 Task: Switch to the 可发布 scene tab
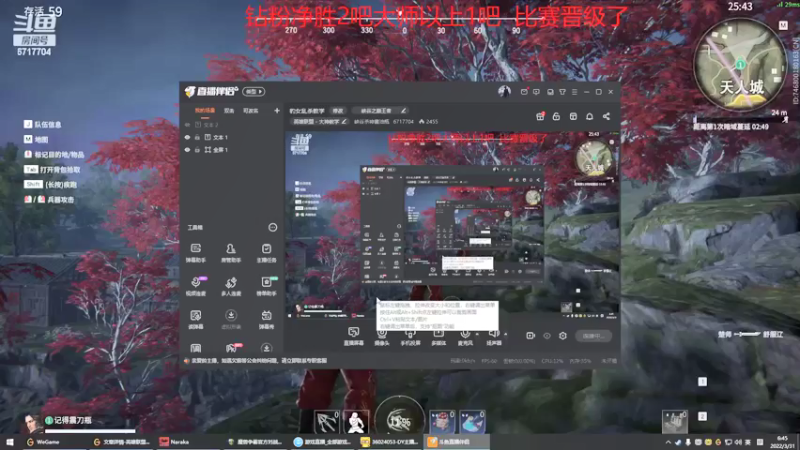point(251,111)
